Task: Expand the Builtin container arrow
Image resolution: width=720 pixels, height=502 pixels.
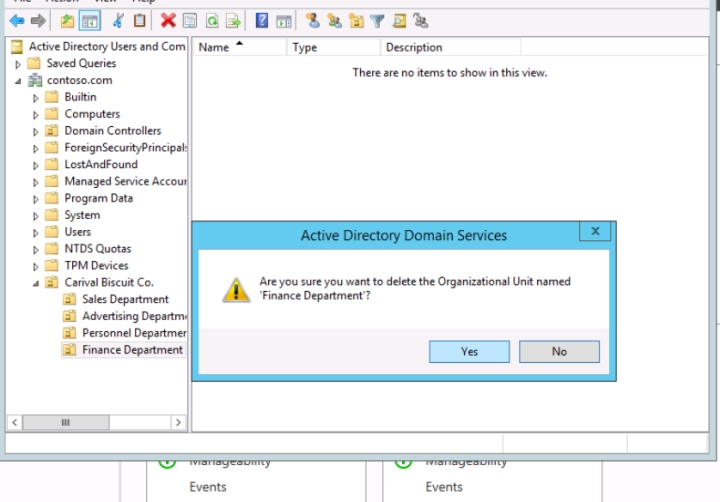Action: [x=35, y=98]
